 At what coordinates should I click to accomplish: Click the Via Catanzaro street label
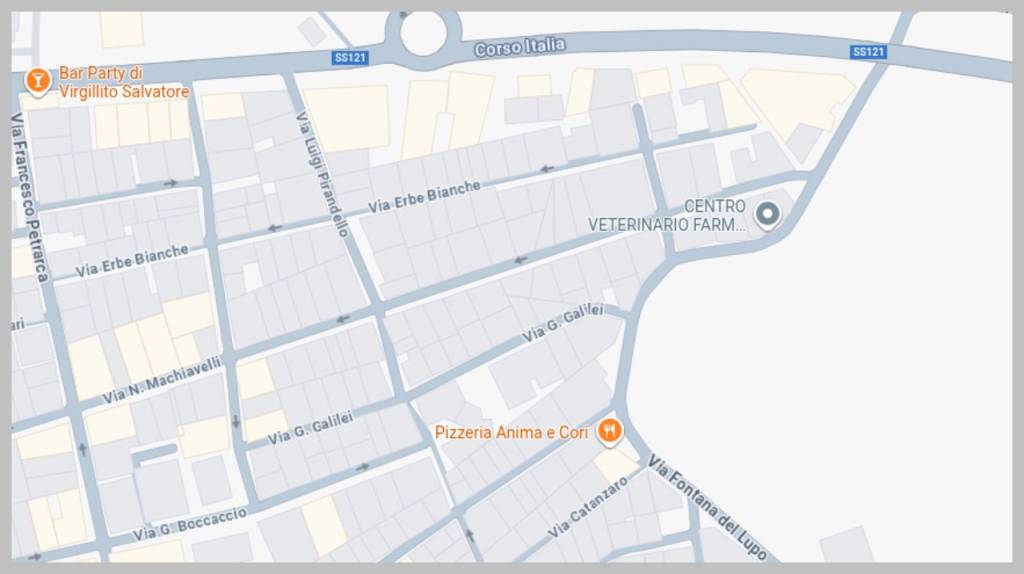click(x=587, y=507)
